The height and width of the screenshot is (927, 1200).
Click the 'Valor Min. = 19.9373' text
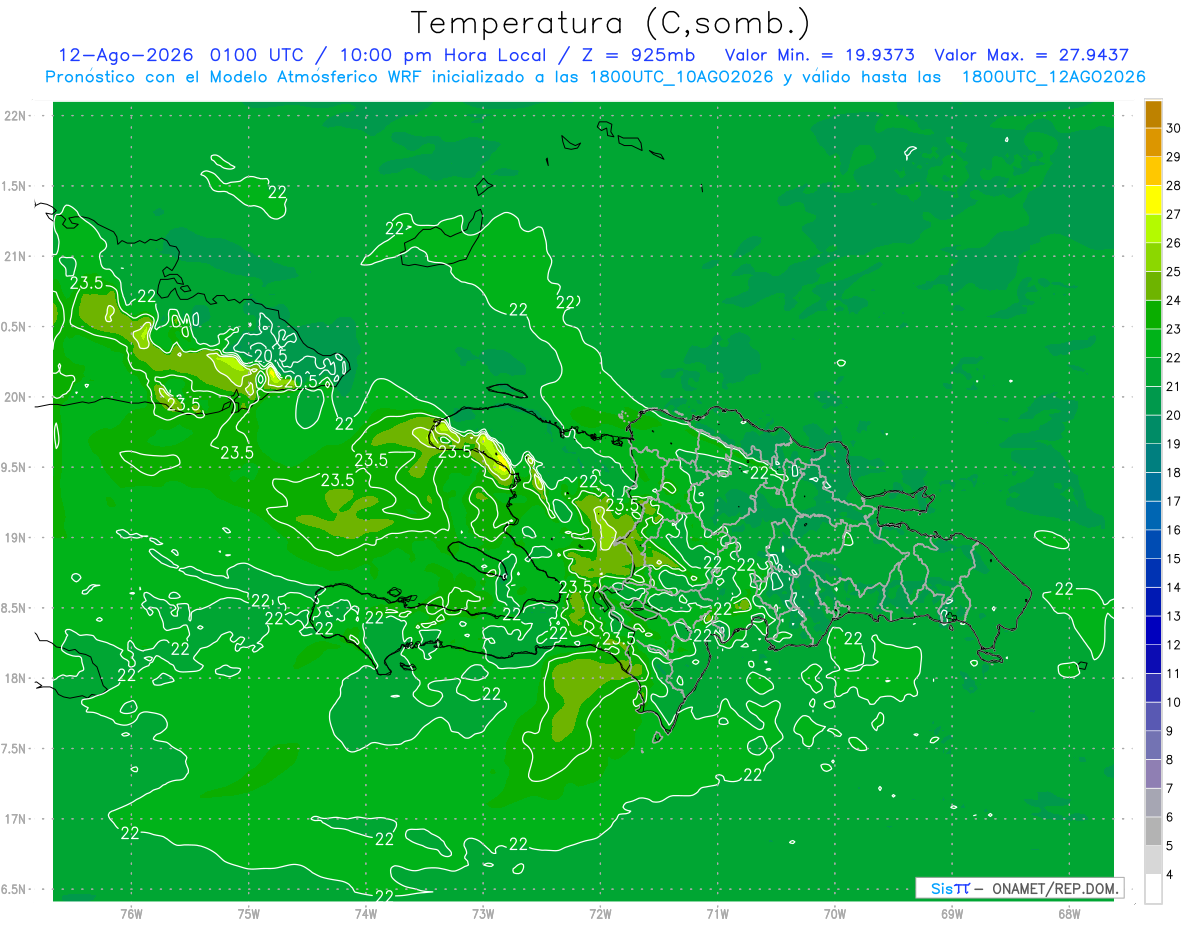[x=820, y=55]
